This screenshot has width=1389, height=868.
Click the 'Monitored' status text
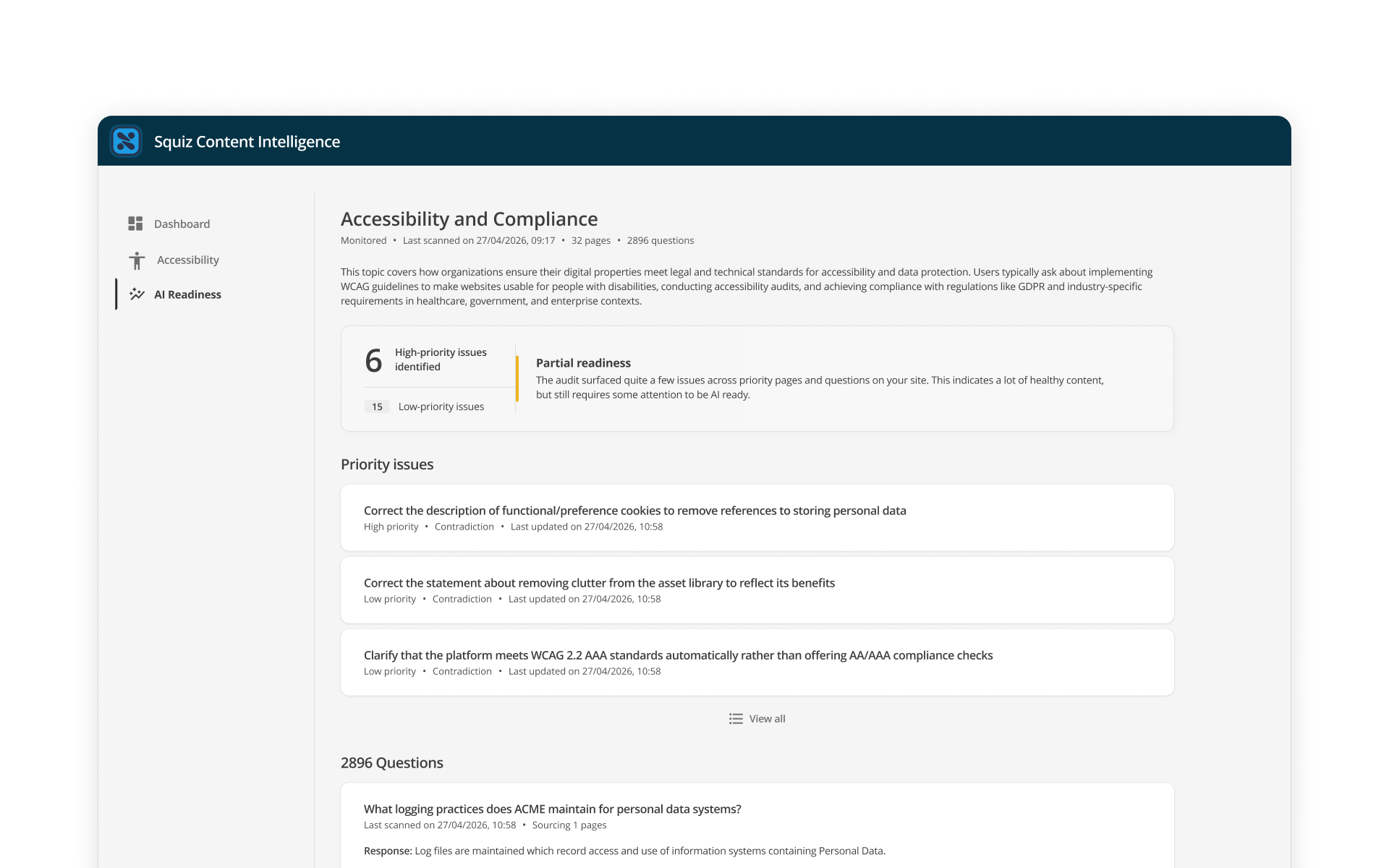click(363, 241)
